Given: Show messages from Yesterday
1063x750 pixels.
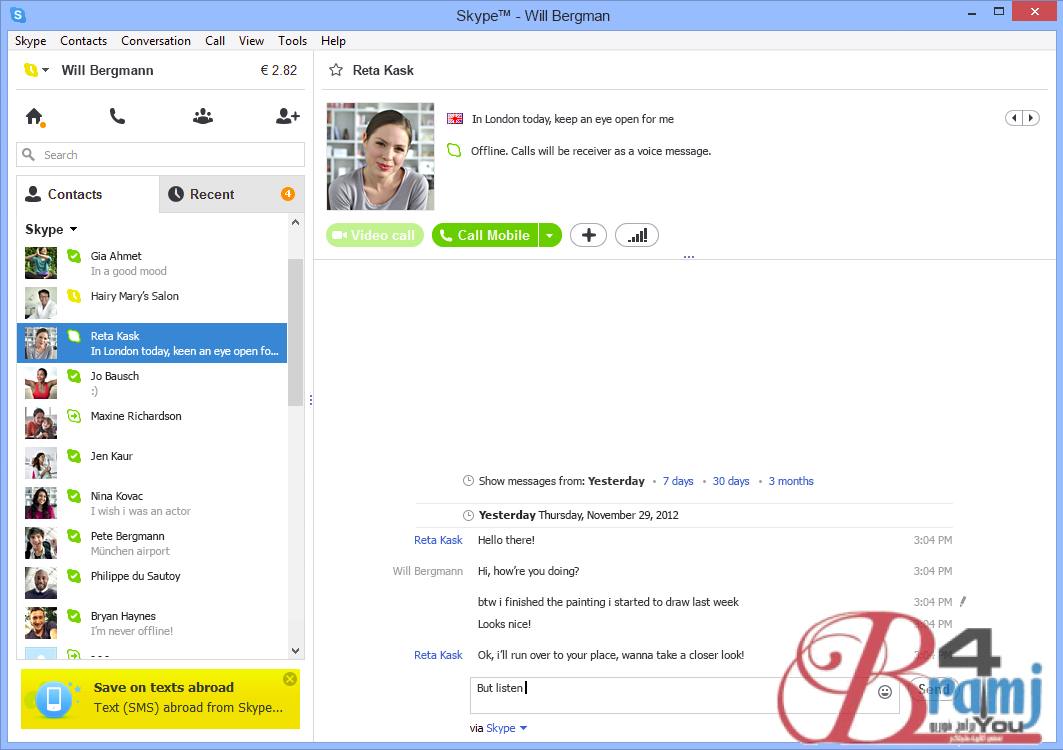Looking at the screenshot, I should [616, 481].
